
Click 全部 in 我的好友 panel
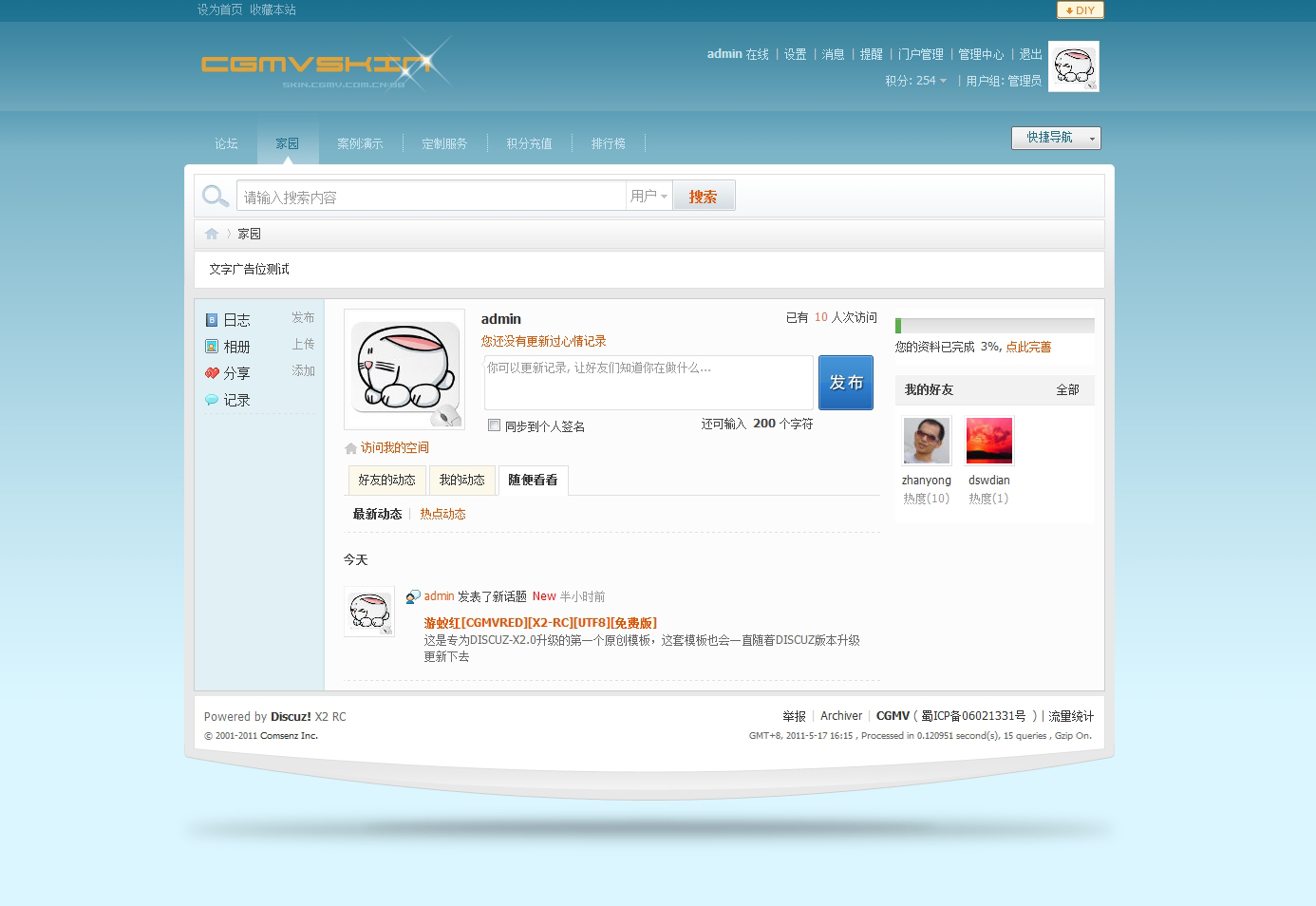coord(1068,390)
